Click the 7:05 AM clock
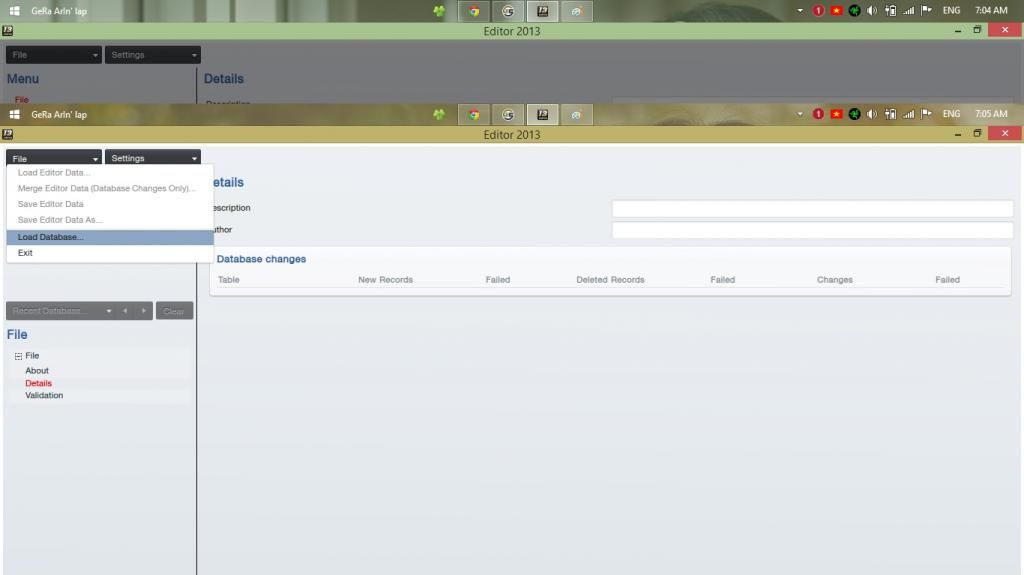Viewport: 1024px width, 575px height. (991, 114)
